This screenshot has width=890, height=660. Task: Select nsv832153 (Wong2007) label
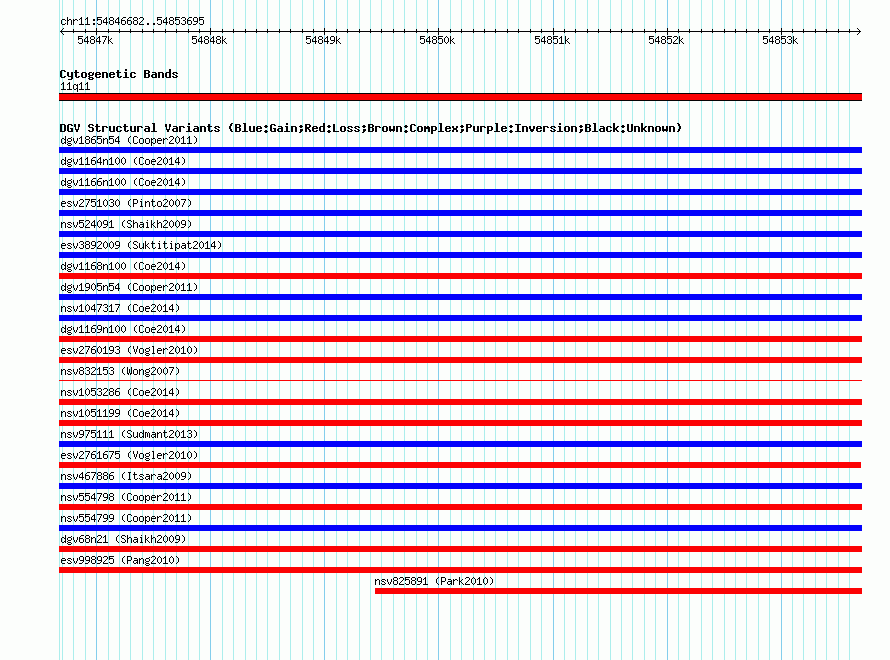[120, 371]
